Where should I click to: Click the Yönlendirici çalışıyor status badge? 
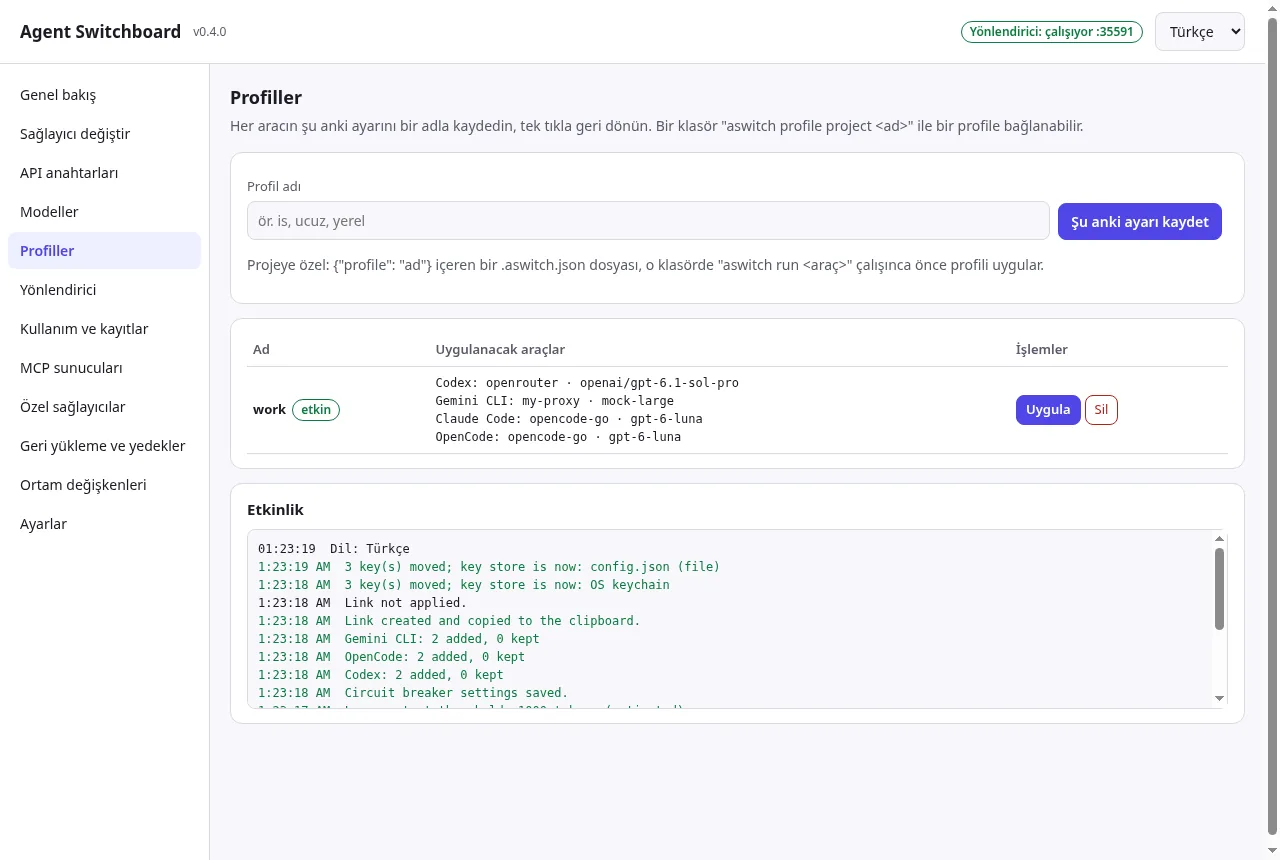point(1052,32)
